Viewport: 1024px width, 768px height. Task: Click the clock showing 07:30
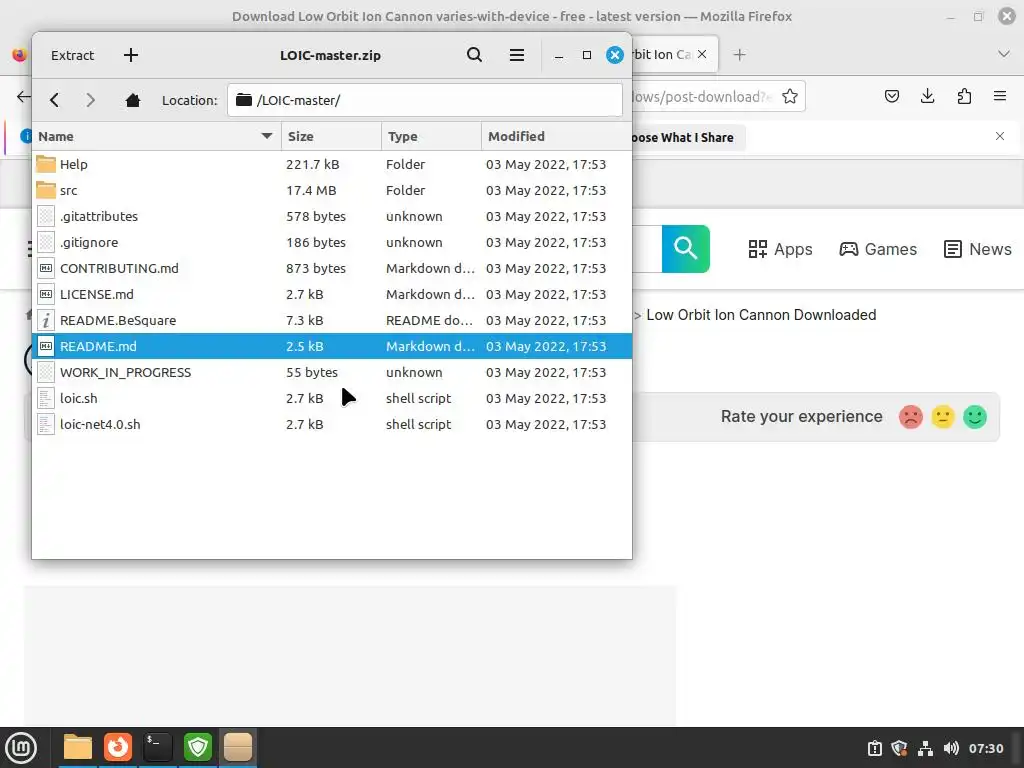point(986,748)
